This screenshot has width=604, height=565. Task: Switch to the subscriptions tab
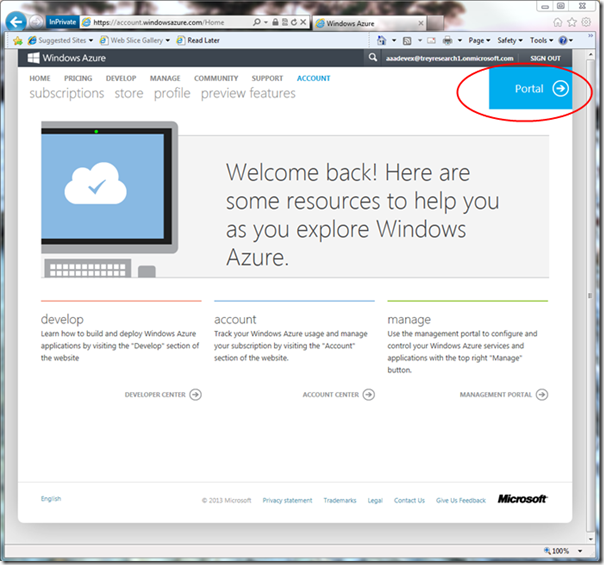[x=67, y=94]
